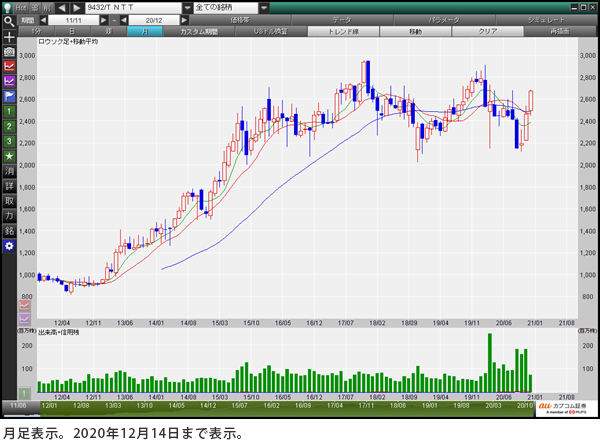600x440 pixels.
Task: Select green preset button 2
Action: [x=9, y=126]
